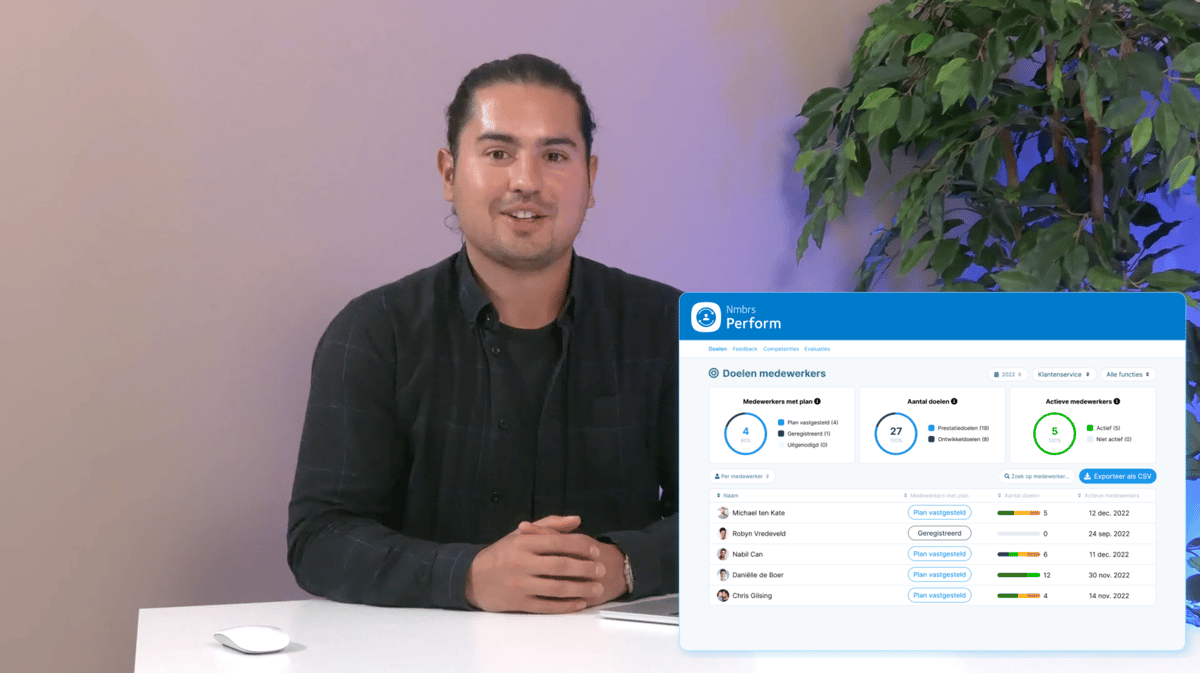Focus the Zoek op medewerker search field
Viewport: 1200px width, 673px height.
(1038, 476)
